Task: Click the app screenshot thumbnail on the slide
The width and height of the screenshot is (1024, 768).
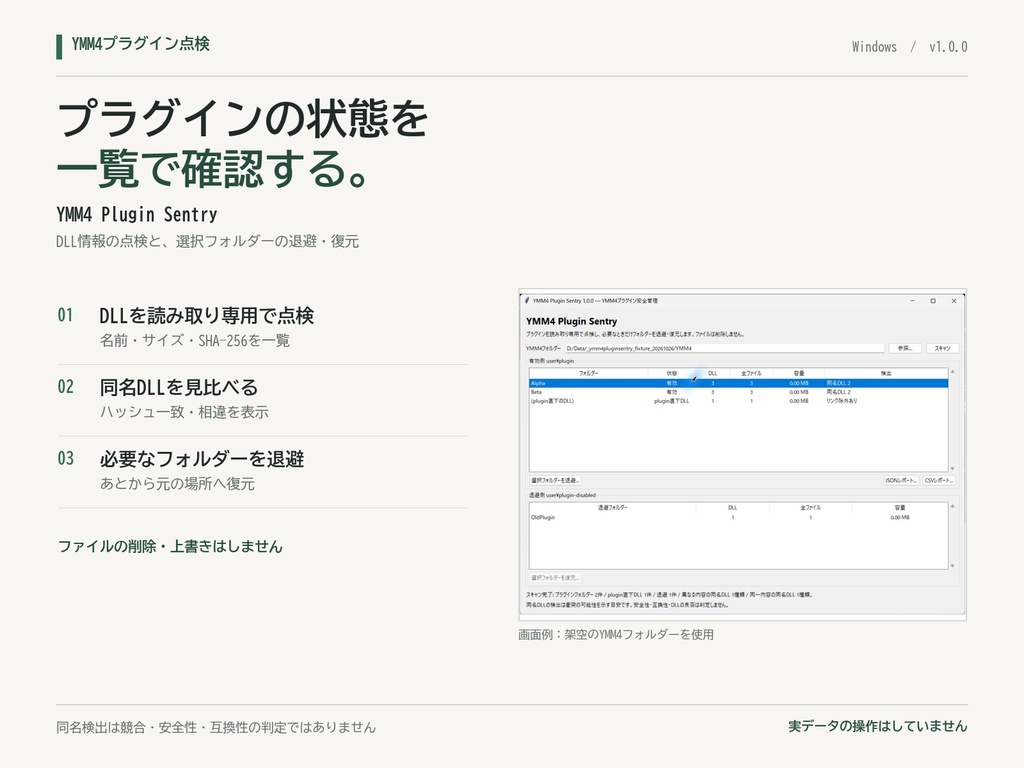Action: (743, 455)
